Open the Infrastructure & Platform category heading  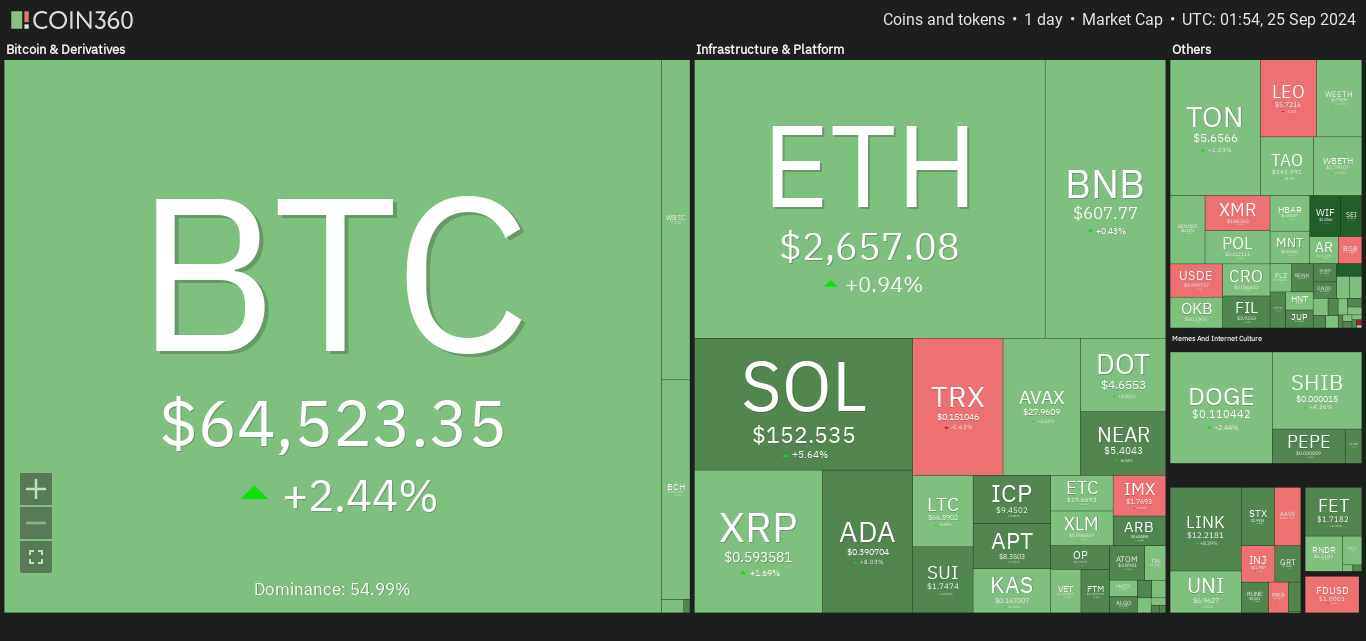click(770, 49)
